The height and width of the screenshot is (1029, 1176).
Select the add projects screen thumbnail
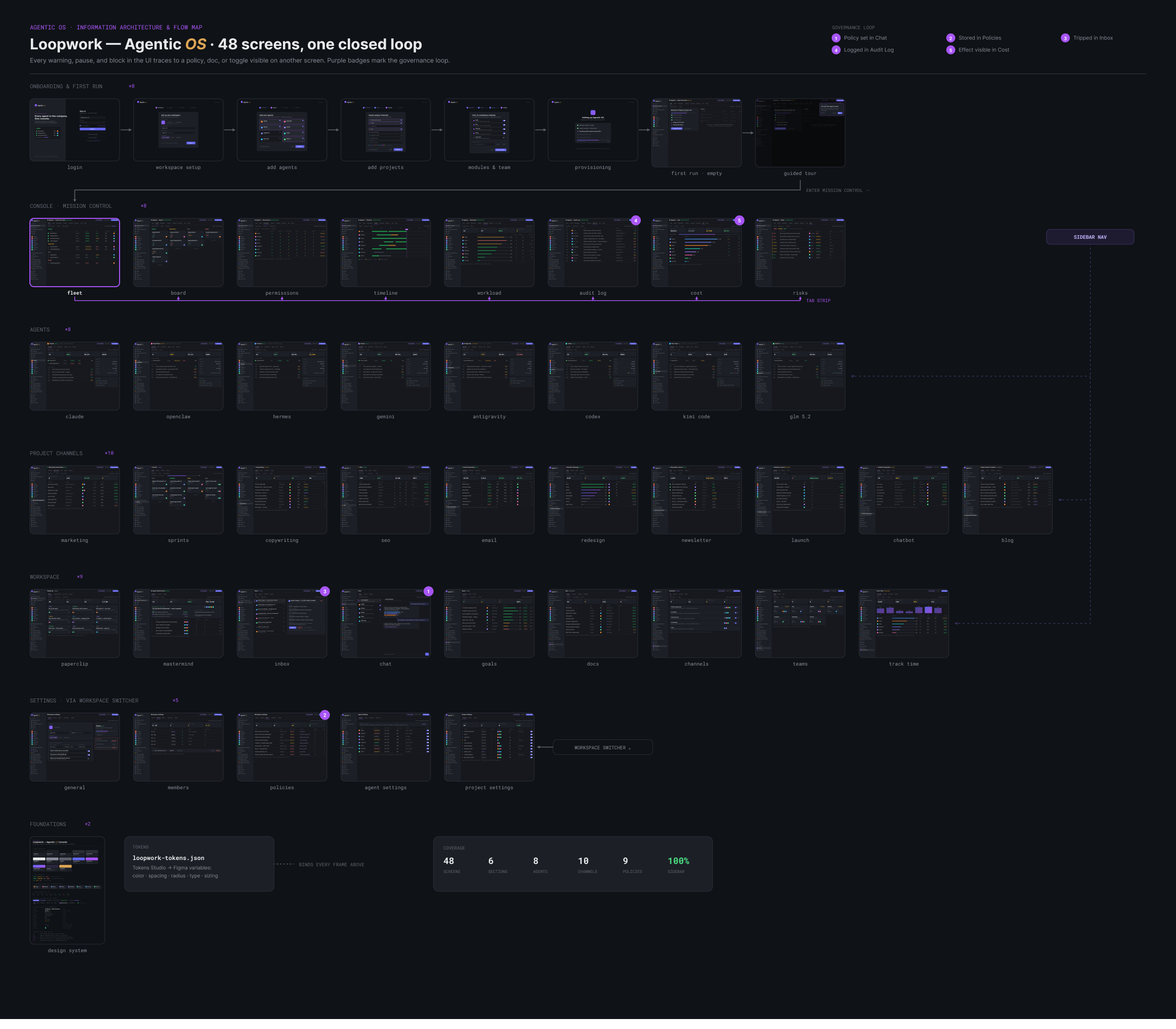click(x=386, y=130)
